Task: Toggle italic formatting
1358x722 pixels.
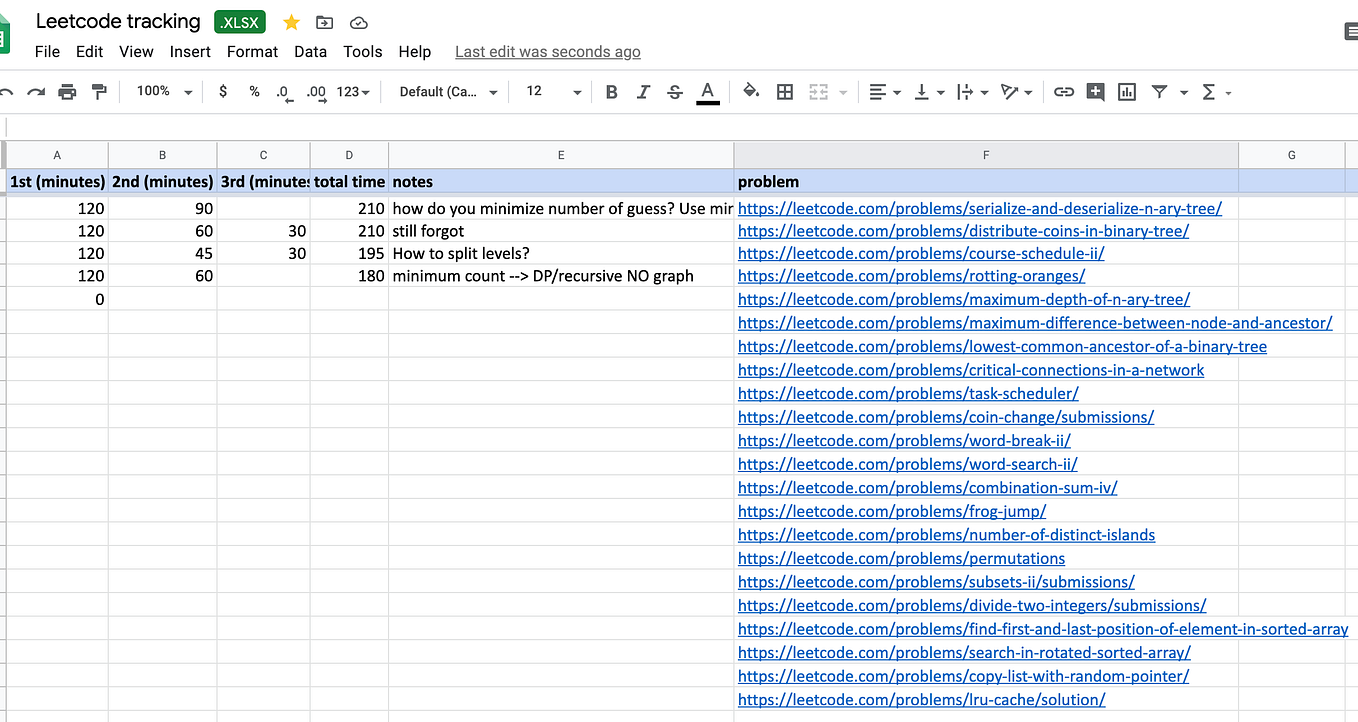Action: point(643,92)
